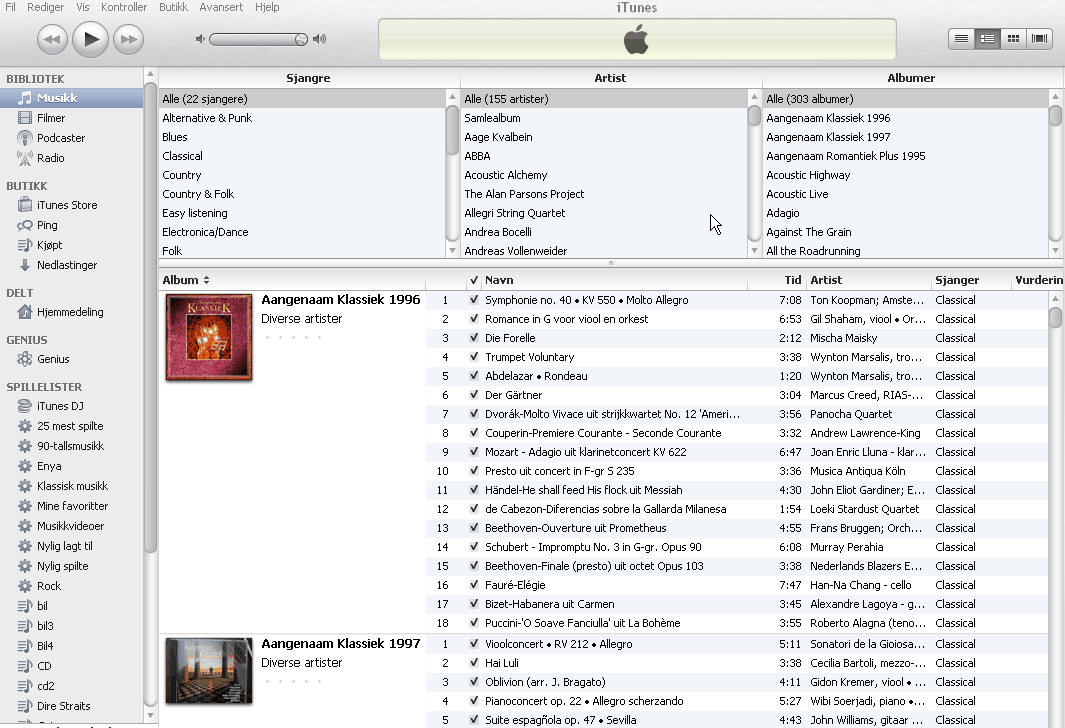Open the Ping icon
Viewport: 1065px width, 728px height.
click(x=24, y=225)
